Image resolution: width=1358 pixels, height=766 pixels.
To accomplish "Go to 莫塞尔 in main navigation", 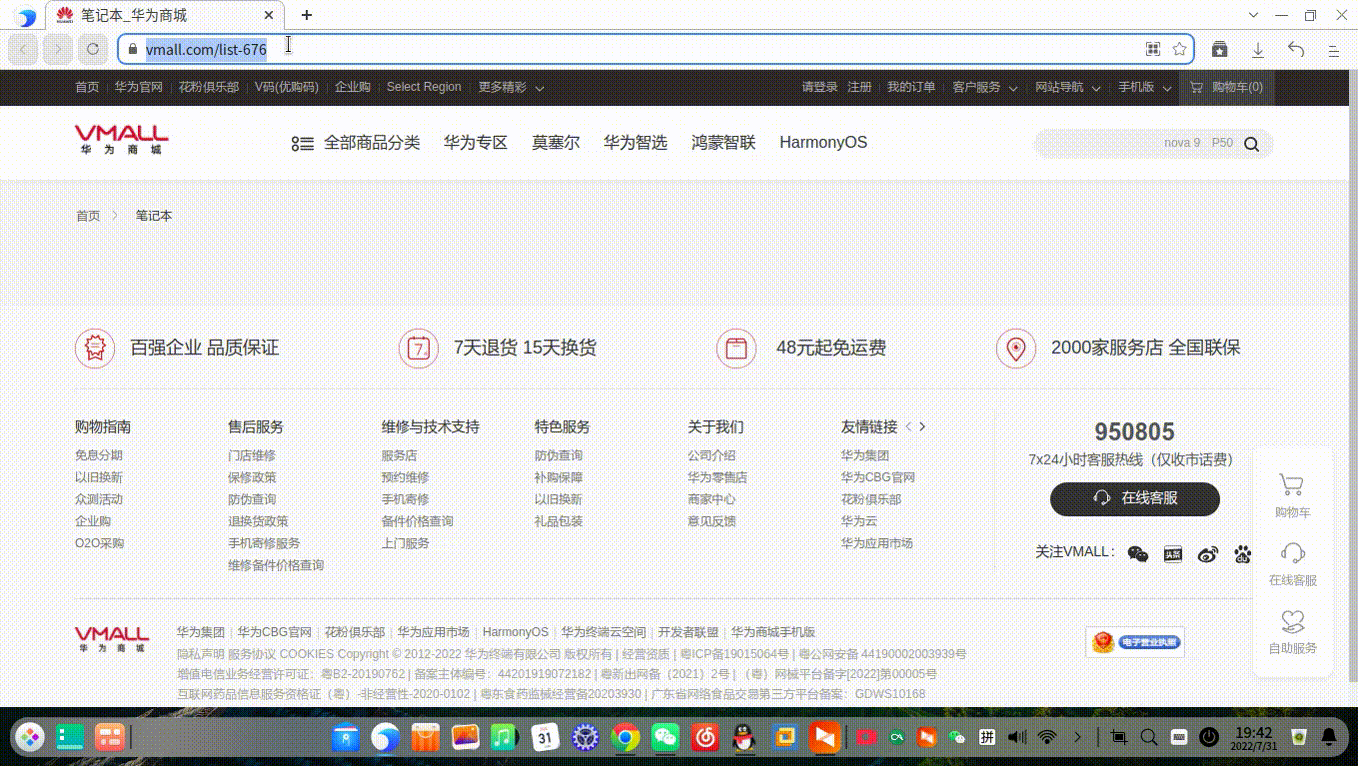I will click(555, 143).
